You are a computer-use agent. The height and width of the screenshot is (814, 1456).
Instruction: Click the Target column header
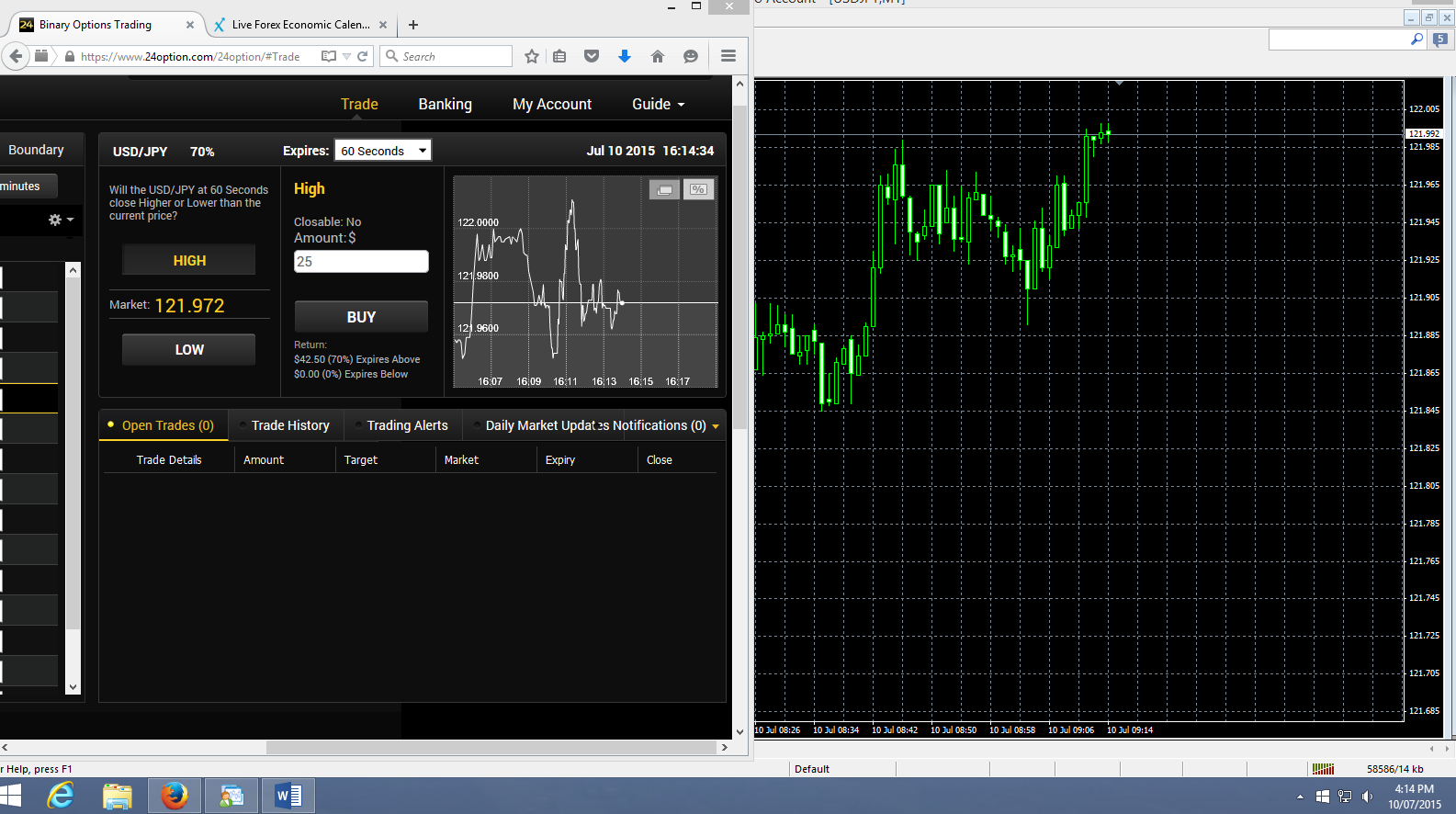pyautogui.click(x=361, y=460)
